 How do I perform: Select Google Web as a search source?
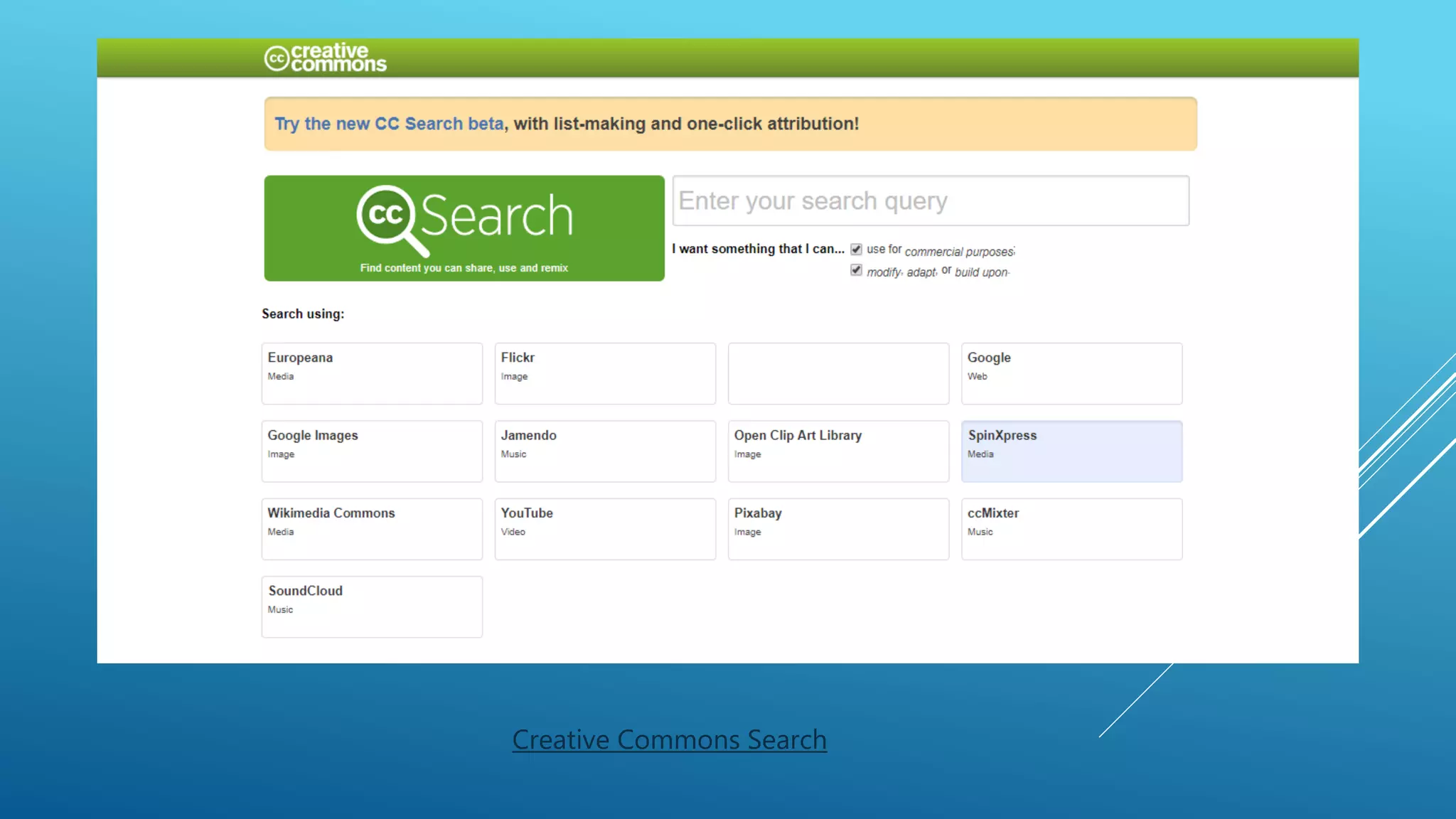click(x=1071, y=373)
